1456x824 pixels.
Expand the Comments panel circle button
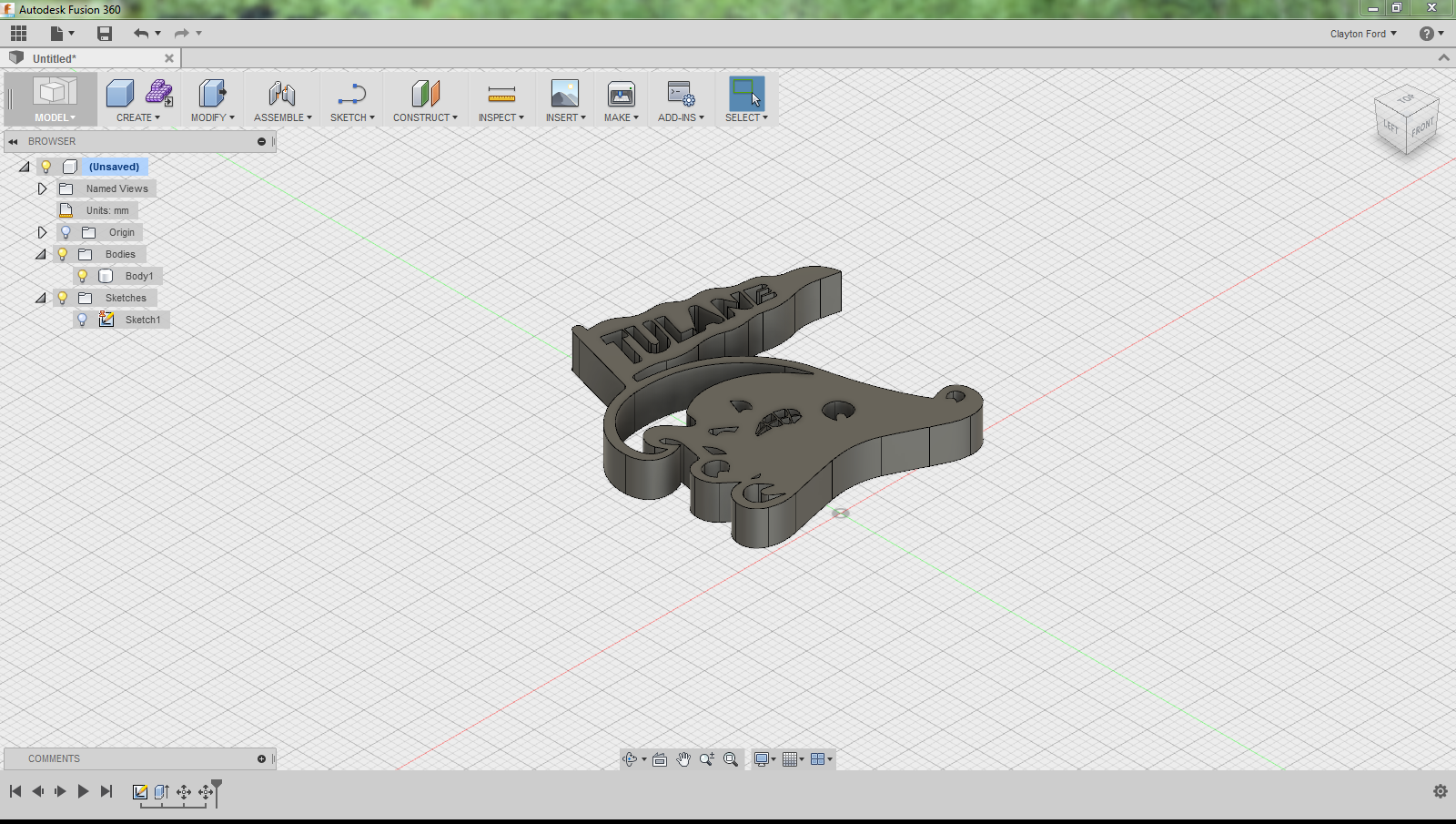[x=261, y=758]
